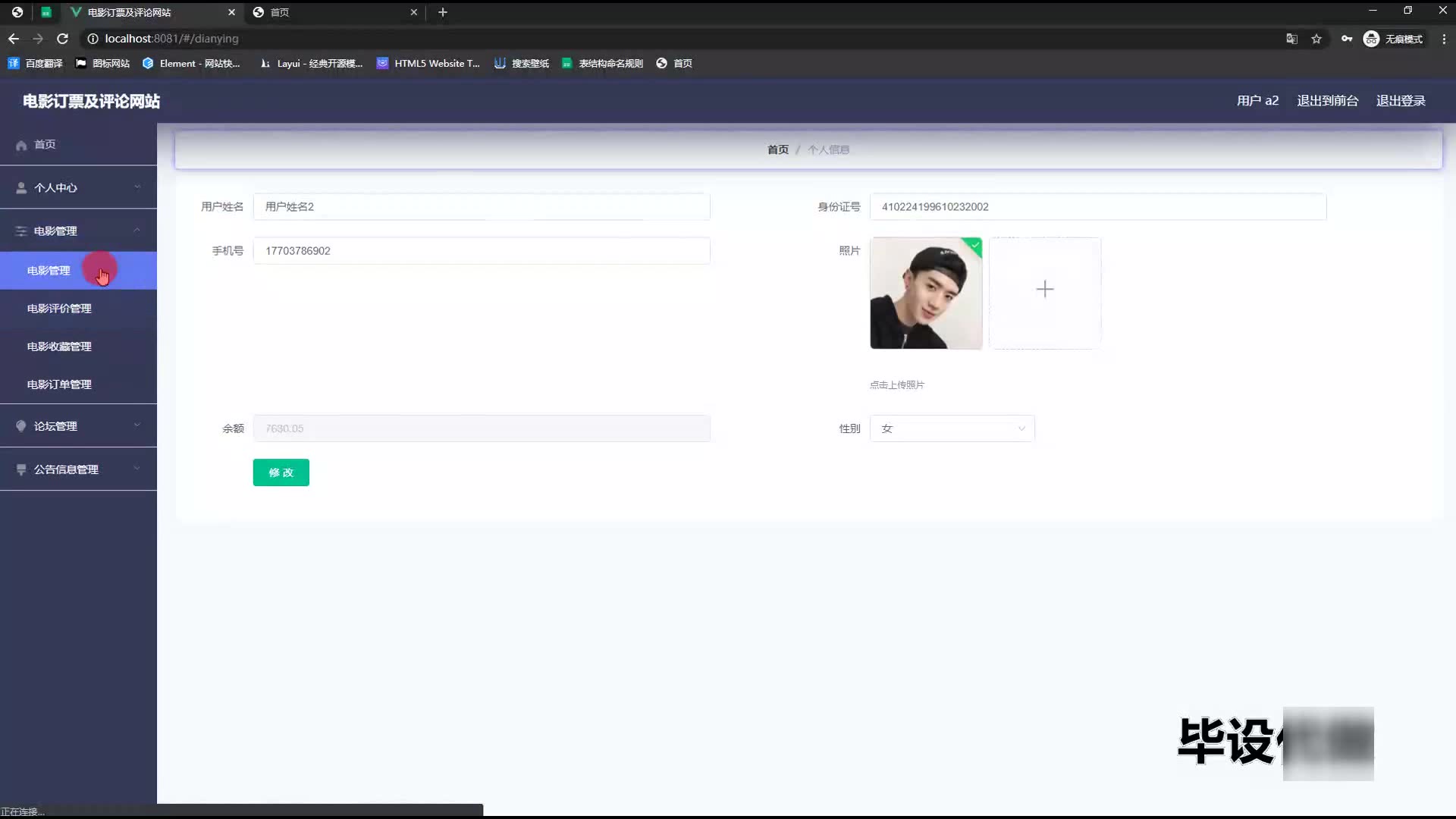
Task: Open 电影收藏管理 in sidebar
Action: [x=78, y=347]
